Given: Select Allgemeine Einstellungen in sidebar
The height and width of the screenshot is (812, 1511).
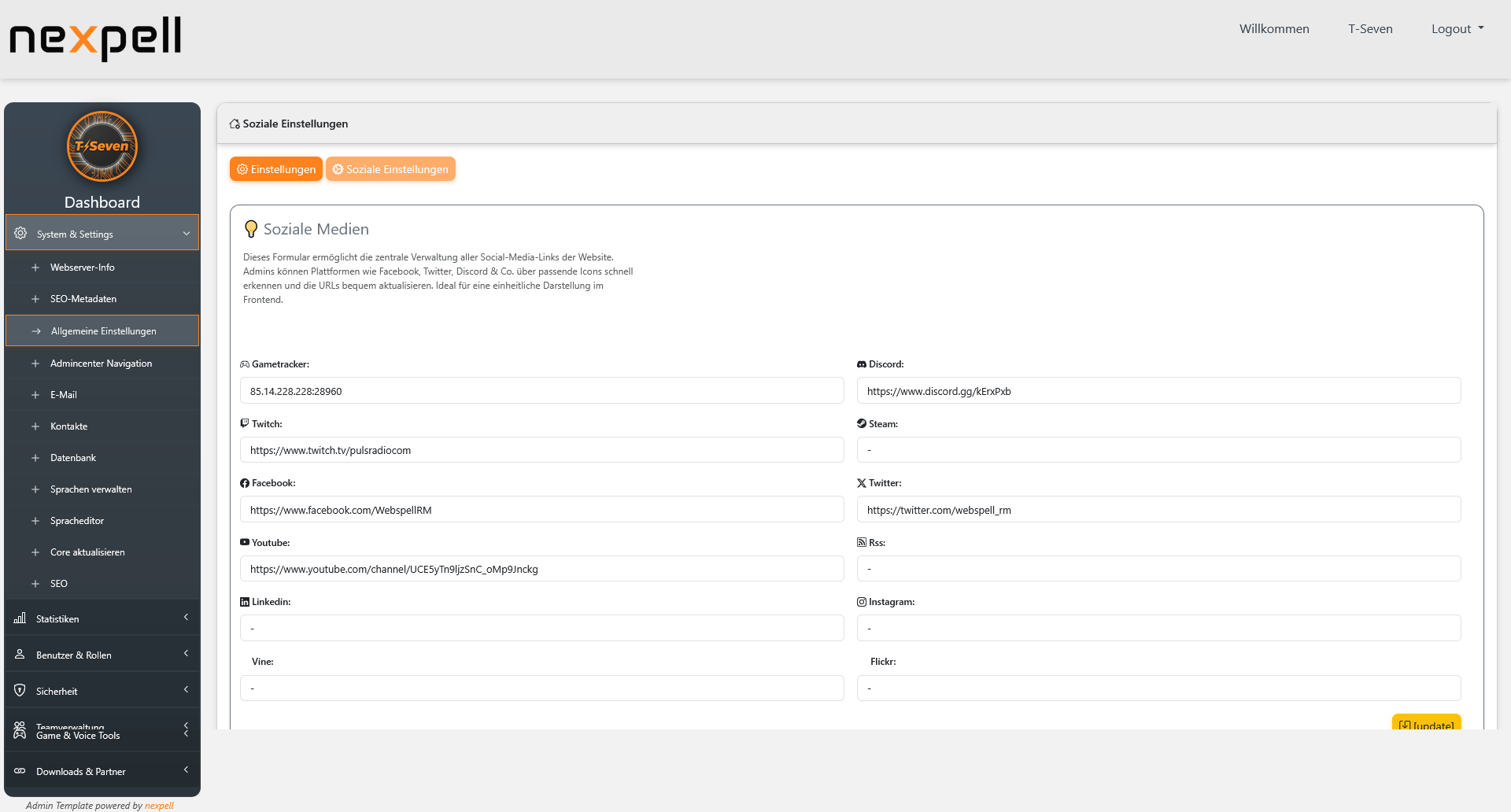Looking at the screenshot, I should tap(103, 330).
